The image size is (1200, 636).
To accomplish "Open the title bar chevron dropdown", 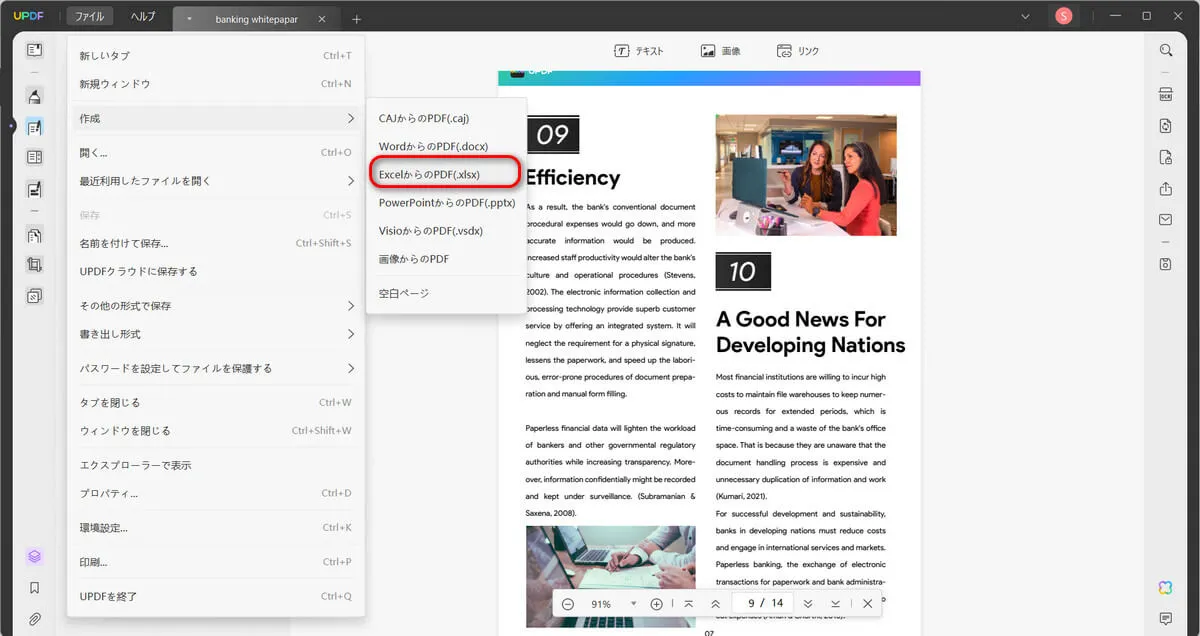I will tap(1025, 16).
